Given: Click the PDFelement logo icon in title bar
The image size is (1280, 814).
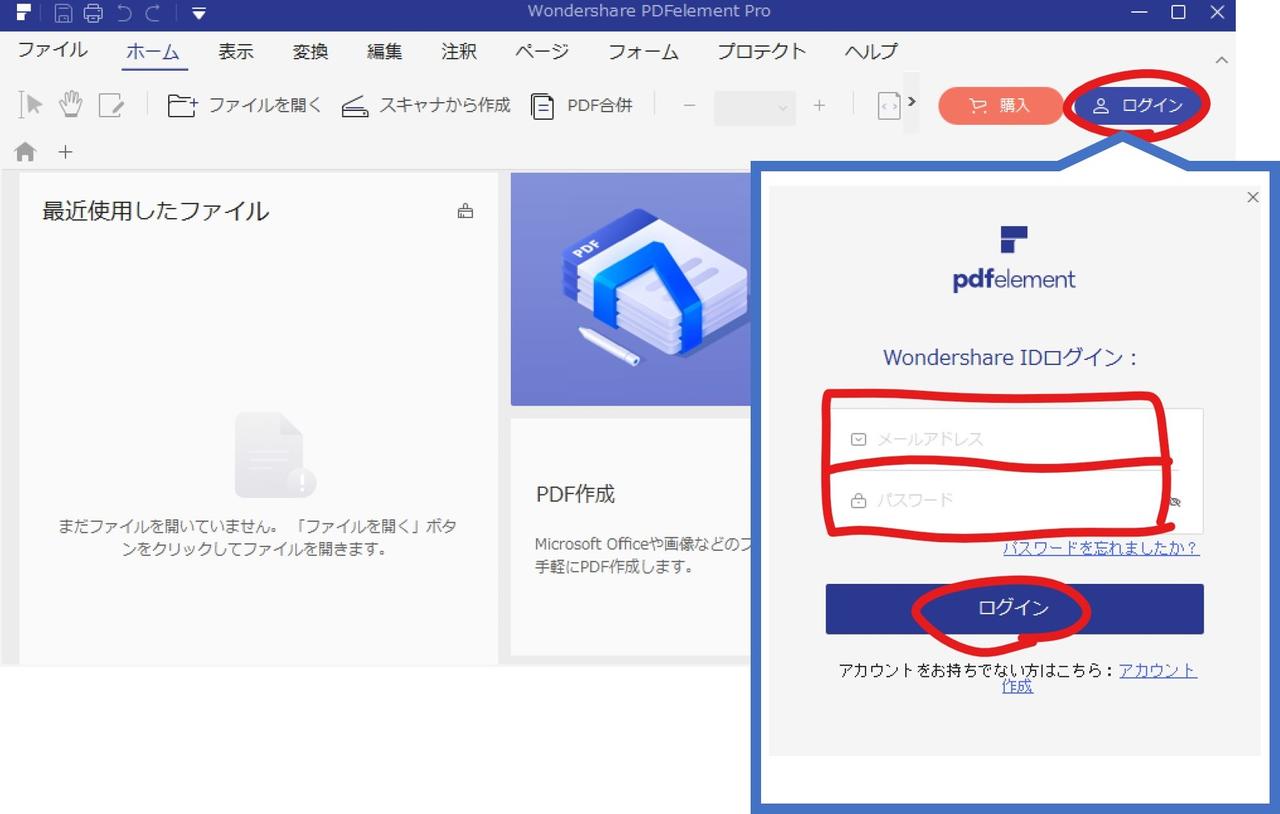Looking at the screenshot, I should pyautogui.click(x=24, y=13).
